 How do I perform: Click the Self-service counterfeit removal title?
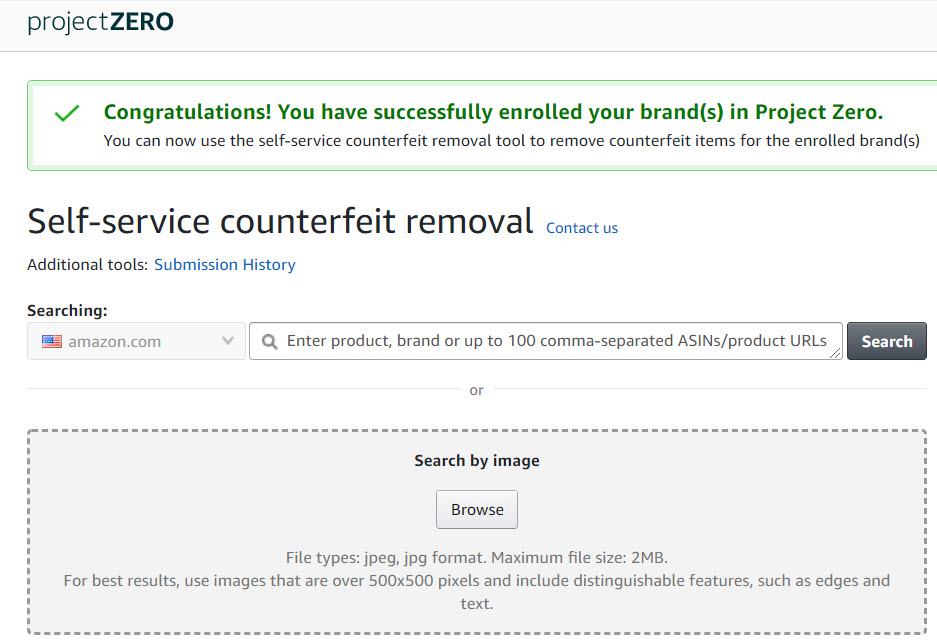click(280, 222)
